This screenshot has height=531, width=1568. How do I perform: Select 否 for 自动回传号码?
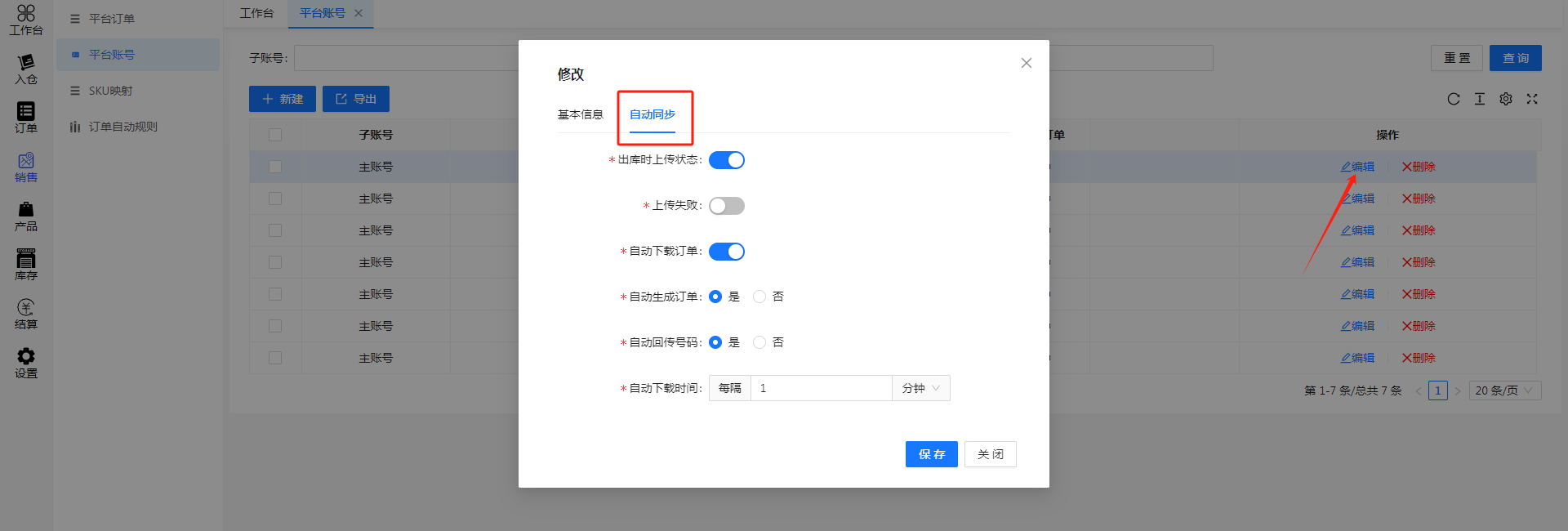click(759, 342)
